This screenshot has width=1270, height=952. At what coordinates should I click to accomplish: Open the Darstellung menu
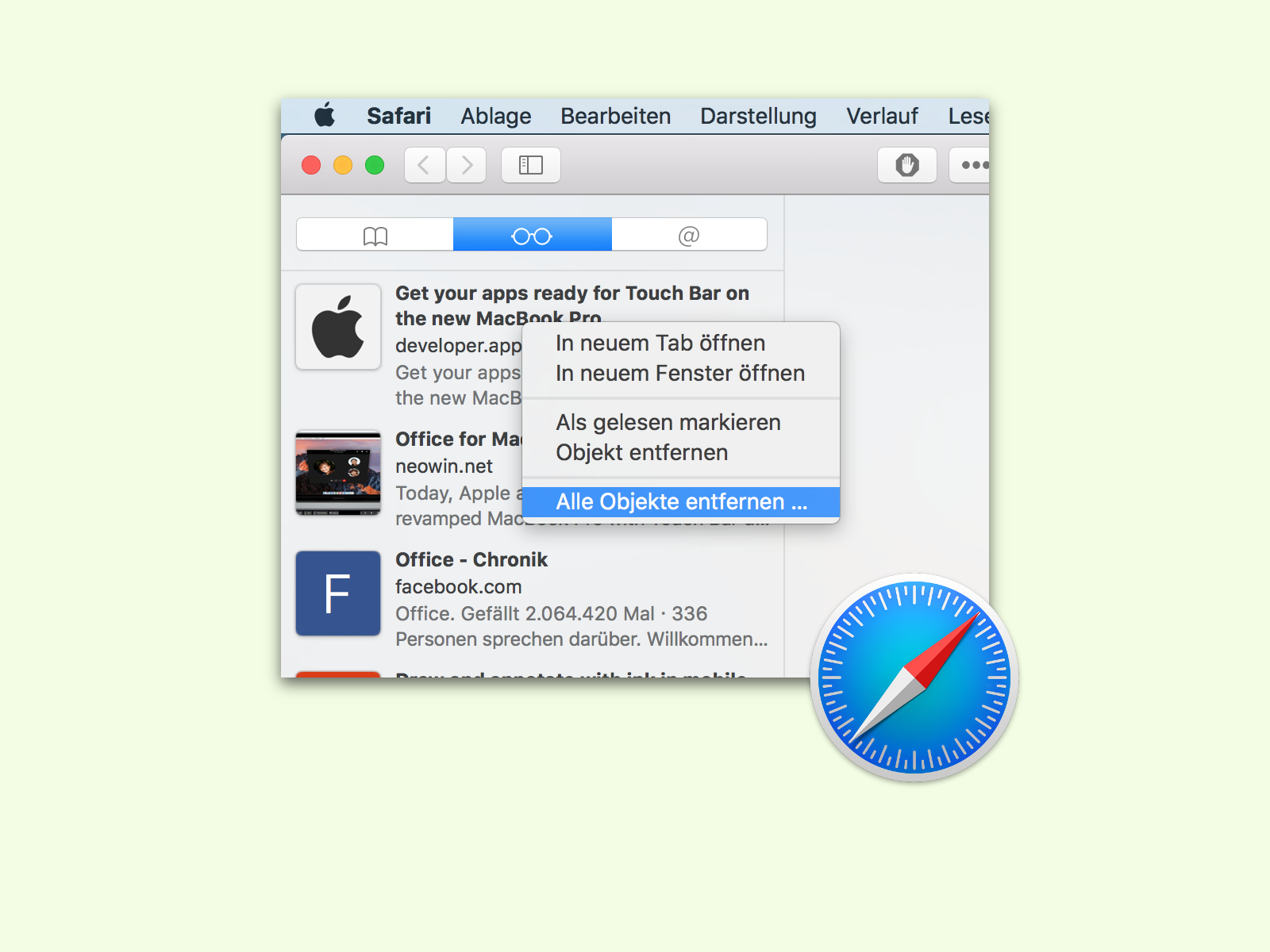pyautogui.click(x=758, y=116)
